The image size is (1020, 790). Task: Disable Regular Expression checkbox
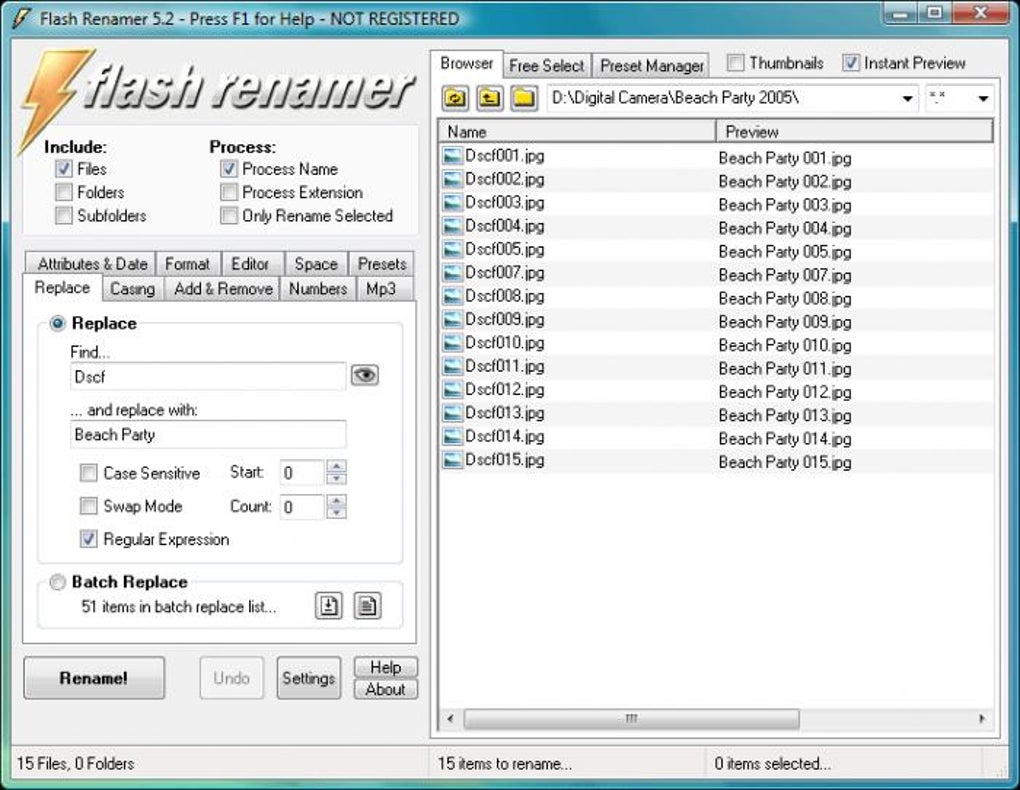point(88,539)
